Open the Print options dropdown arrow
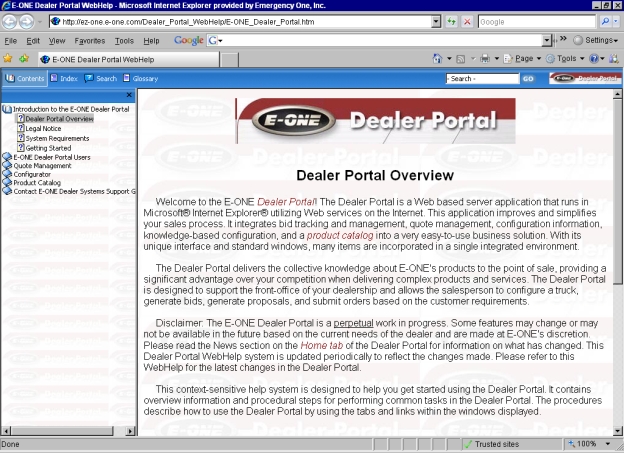The height and width of the screenshot is (453, 624). point(497,59)
